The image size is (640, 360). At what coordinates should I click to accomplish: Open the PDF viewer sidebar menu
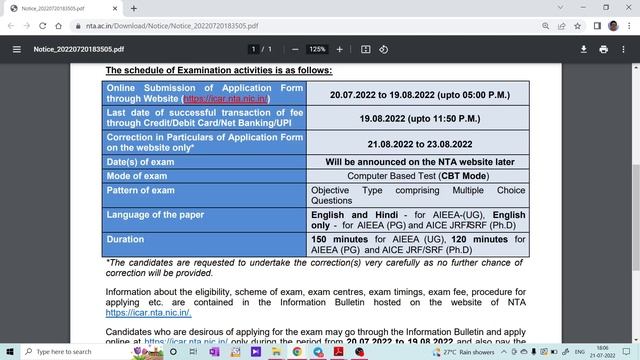pyautogui.click(x=17, y=49)
